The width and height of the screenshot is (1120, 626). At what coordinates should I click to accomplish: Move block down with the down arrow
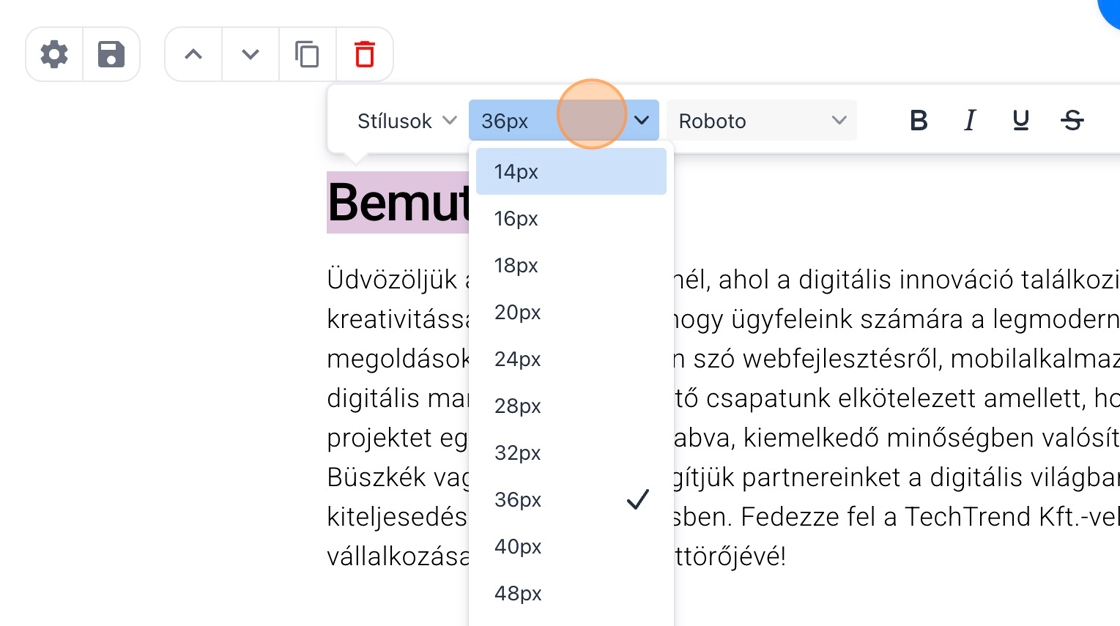pyautogui.click(x=250, y=54)
